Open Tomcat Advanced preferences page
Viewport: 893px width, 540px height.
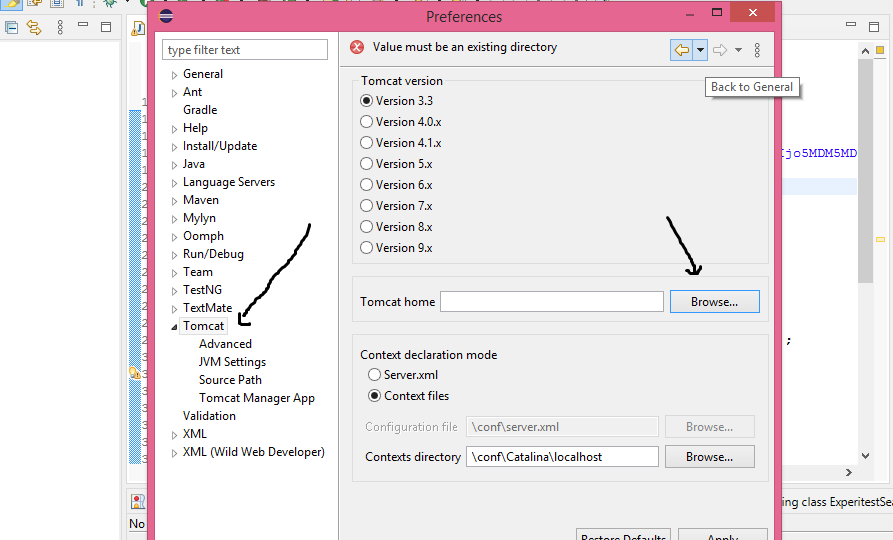pyautogui.click(x=225, y=344)
